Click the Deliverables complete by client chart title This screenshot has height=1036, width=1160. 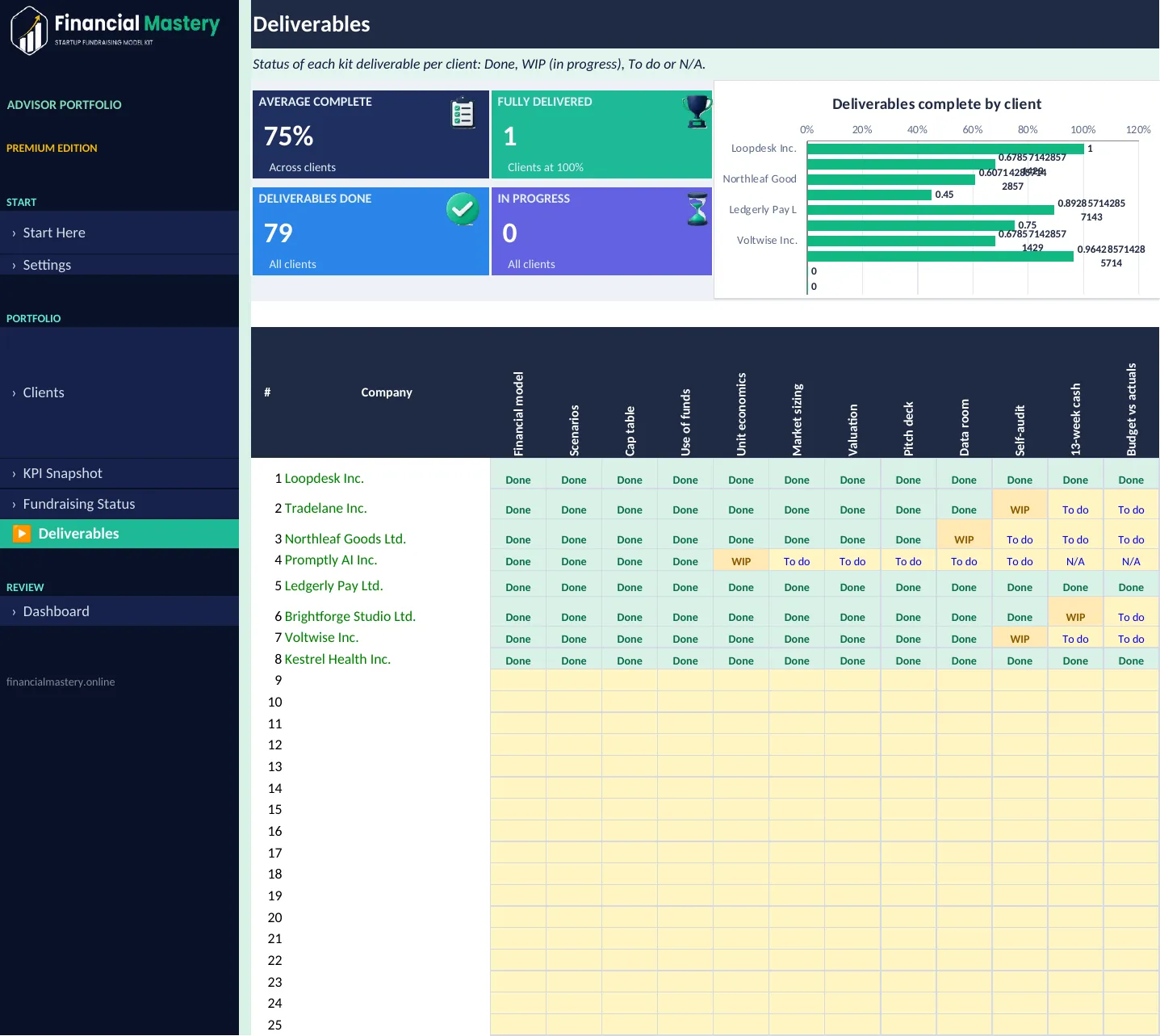coord(936,104)
